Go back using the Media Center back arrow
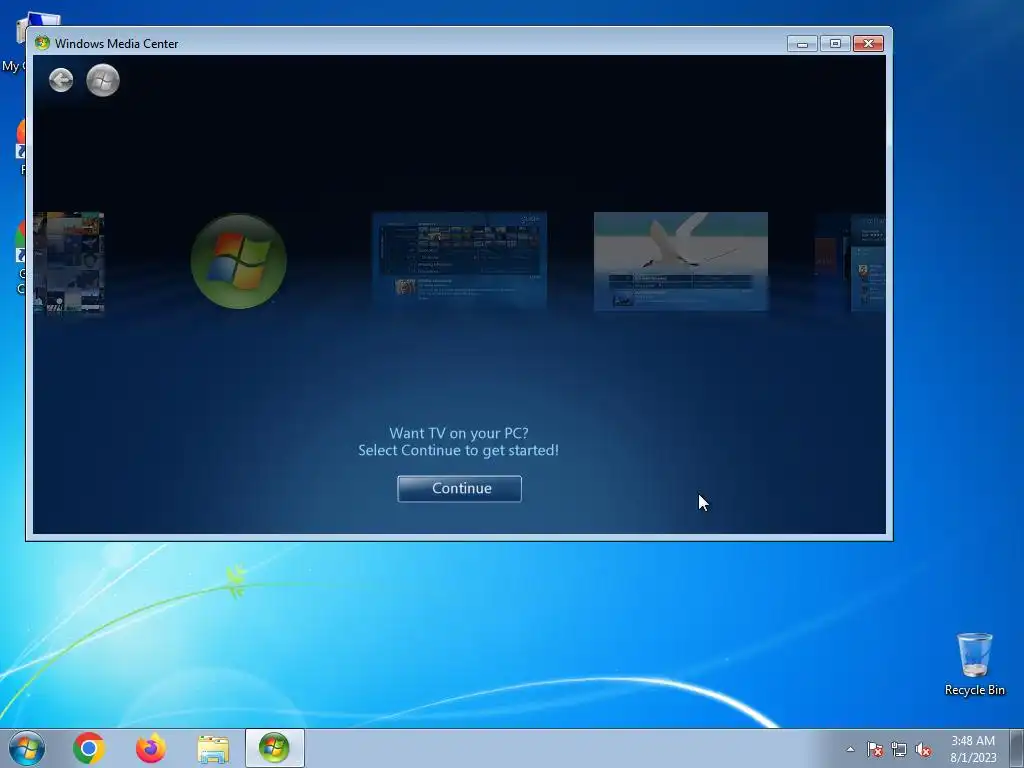The image size is (1024, 768). point(61,80)
